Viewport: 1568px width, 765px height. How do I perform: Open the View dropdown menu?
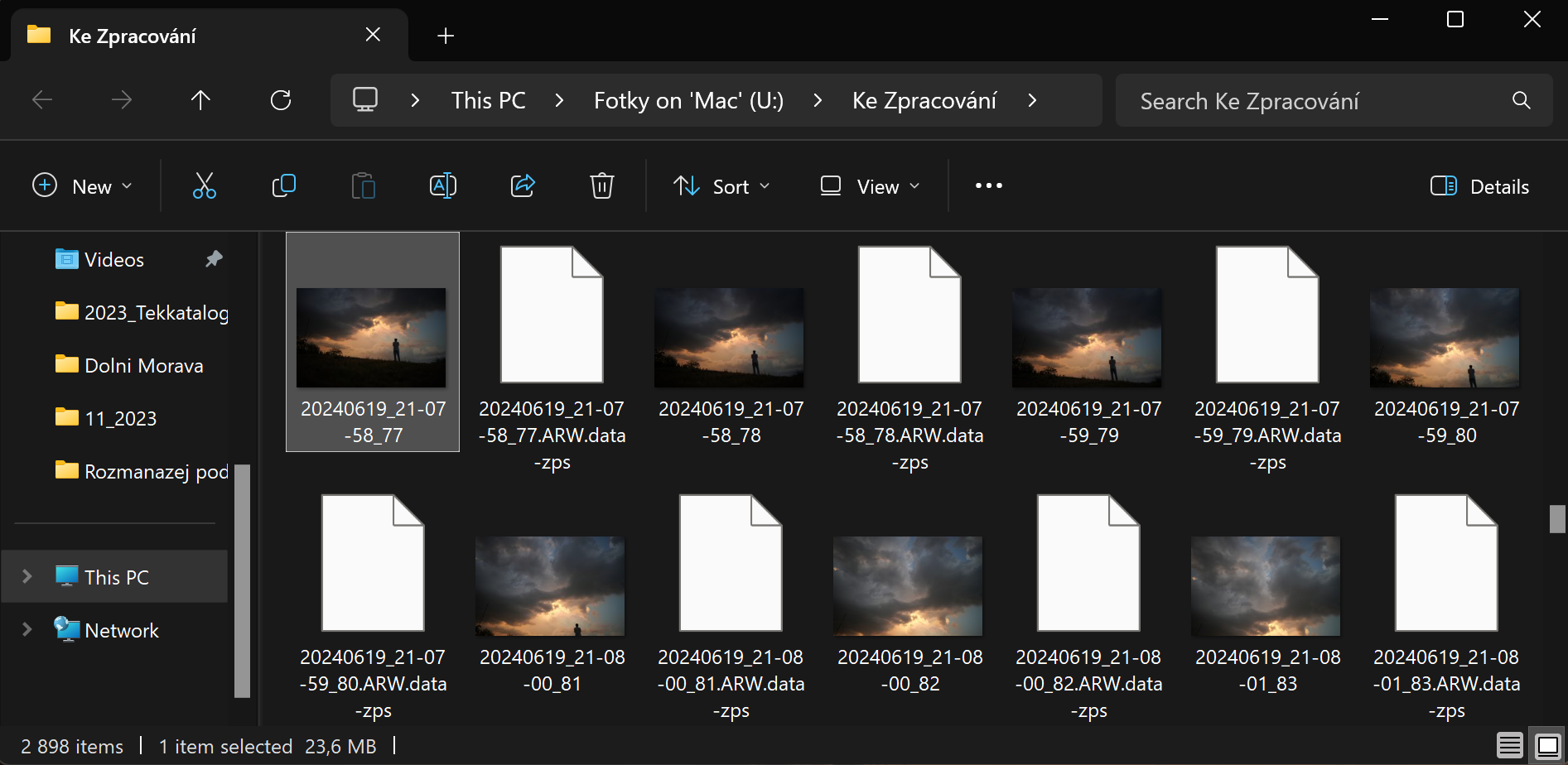point(869,186)
